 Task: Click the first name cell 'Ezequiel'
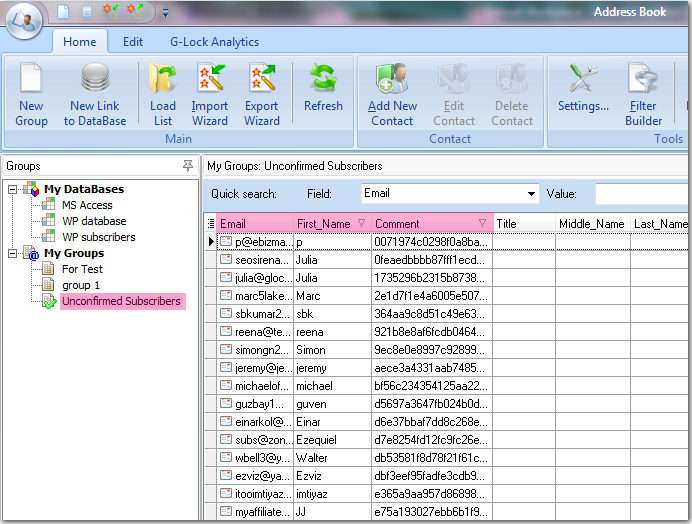332,440
